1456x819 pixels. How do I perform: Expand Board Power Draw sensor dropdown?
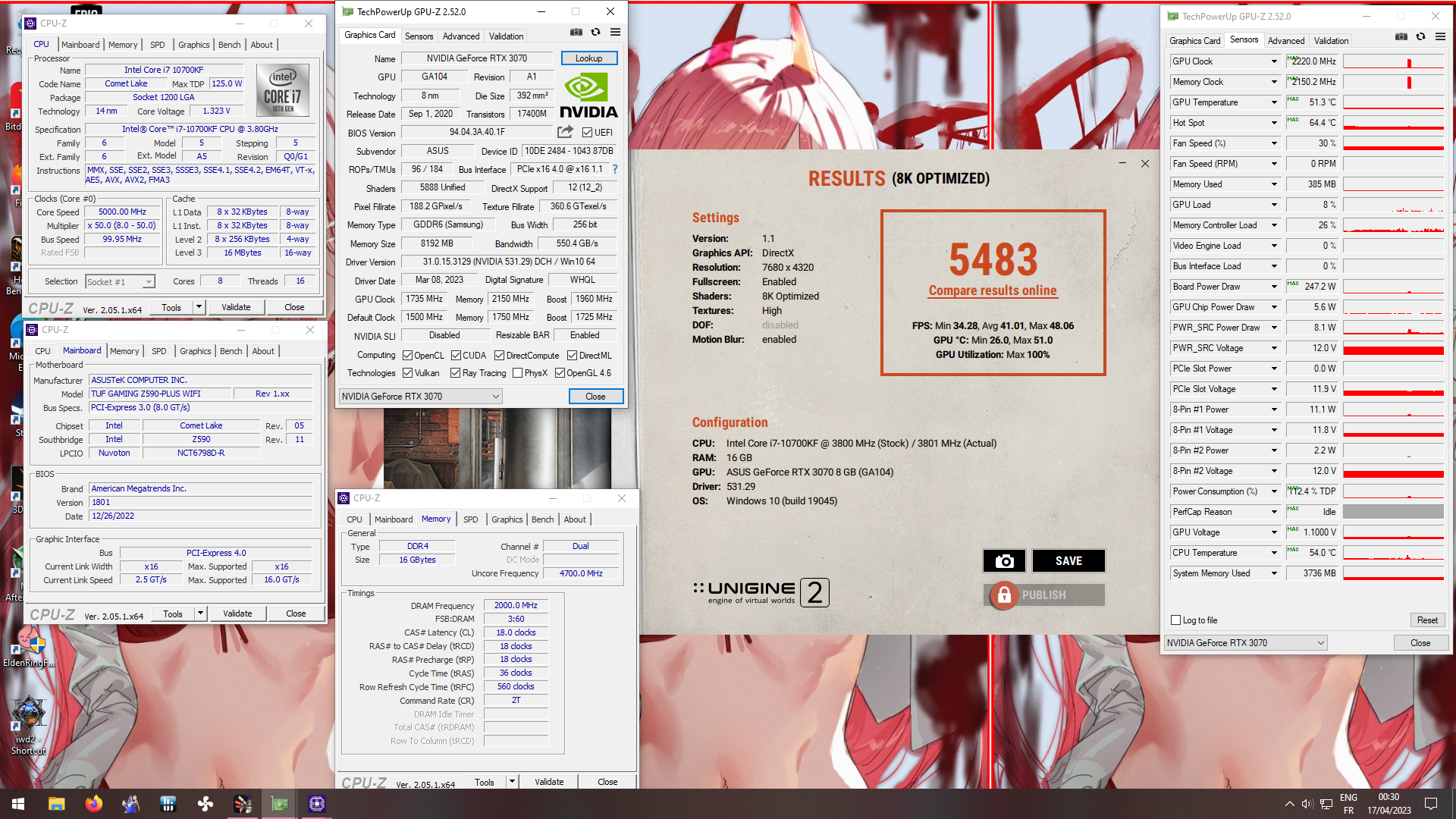(1274, 287)
